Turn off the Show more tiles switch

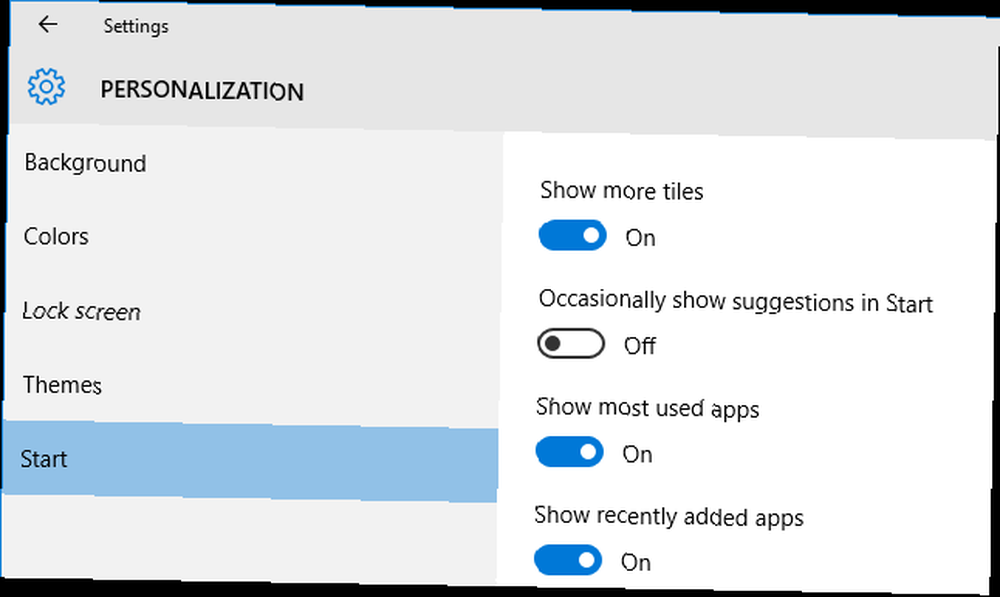point(573,235)
